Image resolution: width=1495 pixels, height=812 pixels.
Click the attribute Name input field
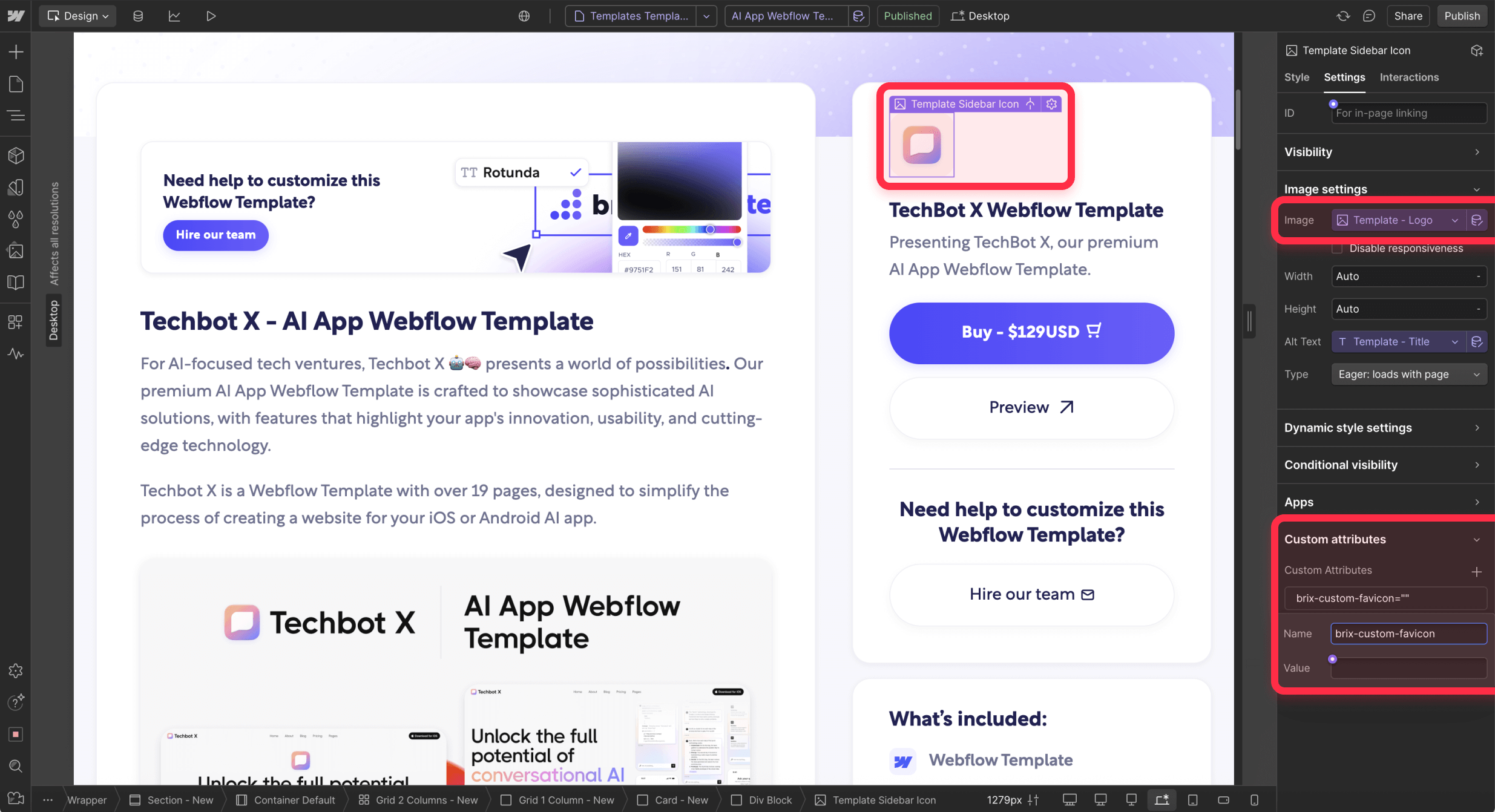[x=1408, y=634]
